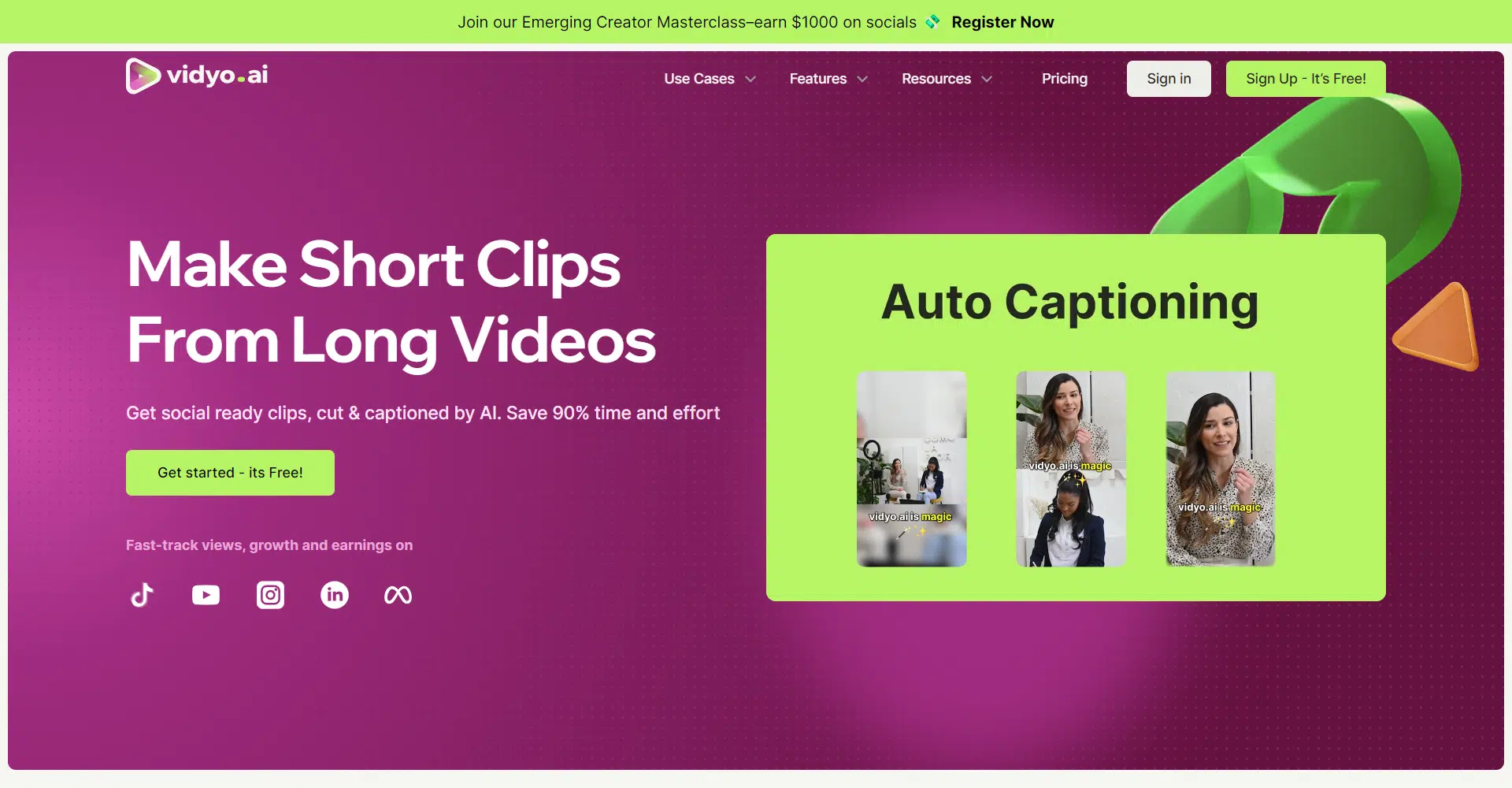The image size is (1512, 788).
Task: Expand the Resources dropdown chevron
Action: click(x=987, y=79)
